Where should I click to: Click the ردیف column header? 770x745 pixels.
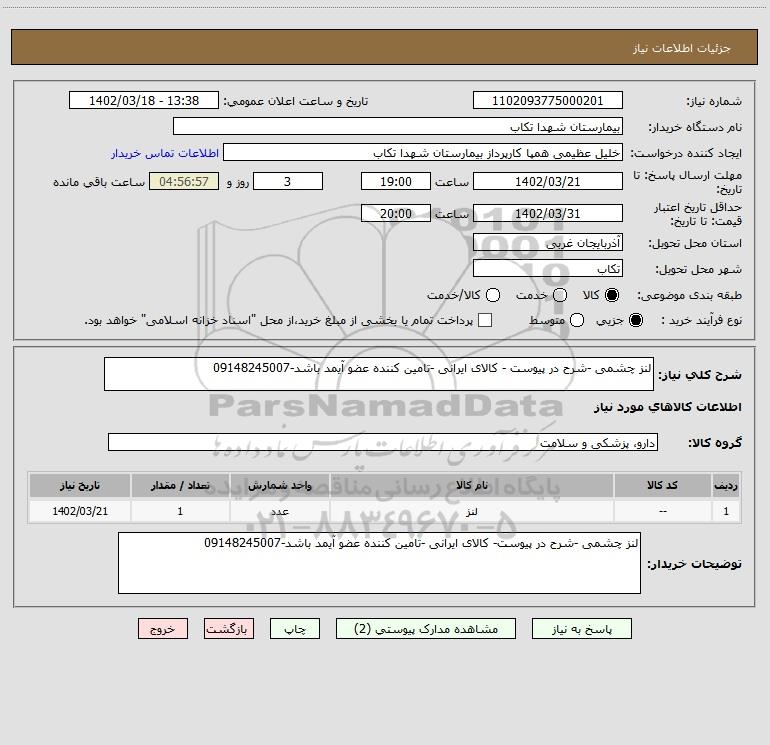click(x=726, y=485)
